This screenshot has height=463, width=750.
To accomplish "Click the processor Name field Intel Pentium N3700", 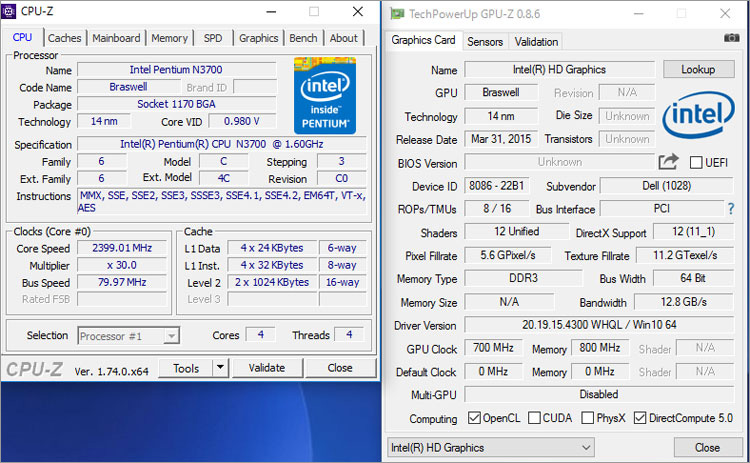I will [176, 70].
